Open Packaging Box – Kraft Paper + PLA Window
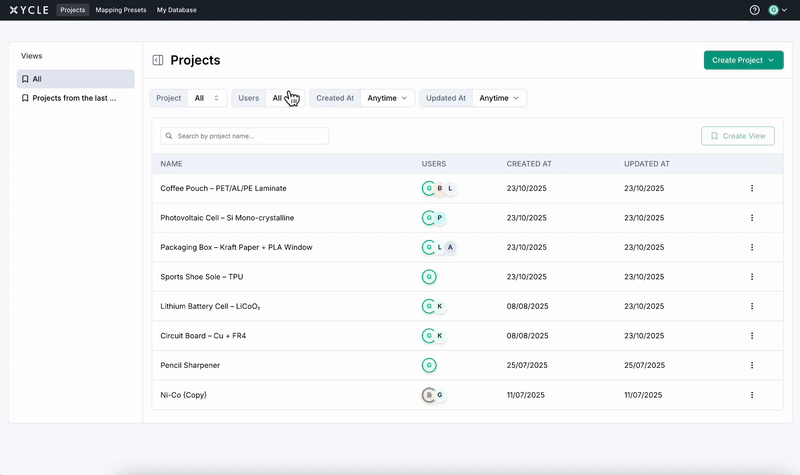800x475 pixels. (x=236, y=247)
